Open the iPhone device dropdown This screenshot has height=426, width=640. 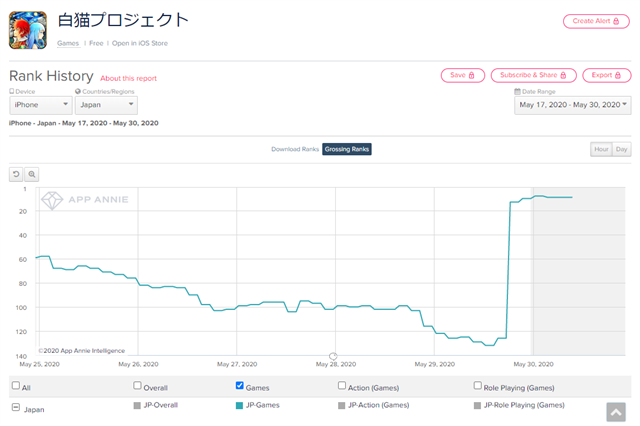tap(41, 105)
